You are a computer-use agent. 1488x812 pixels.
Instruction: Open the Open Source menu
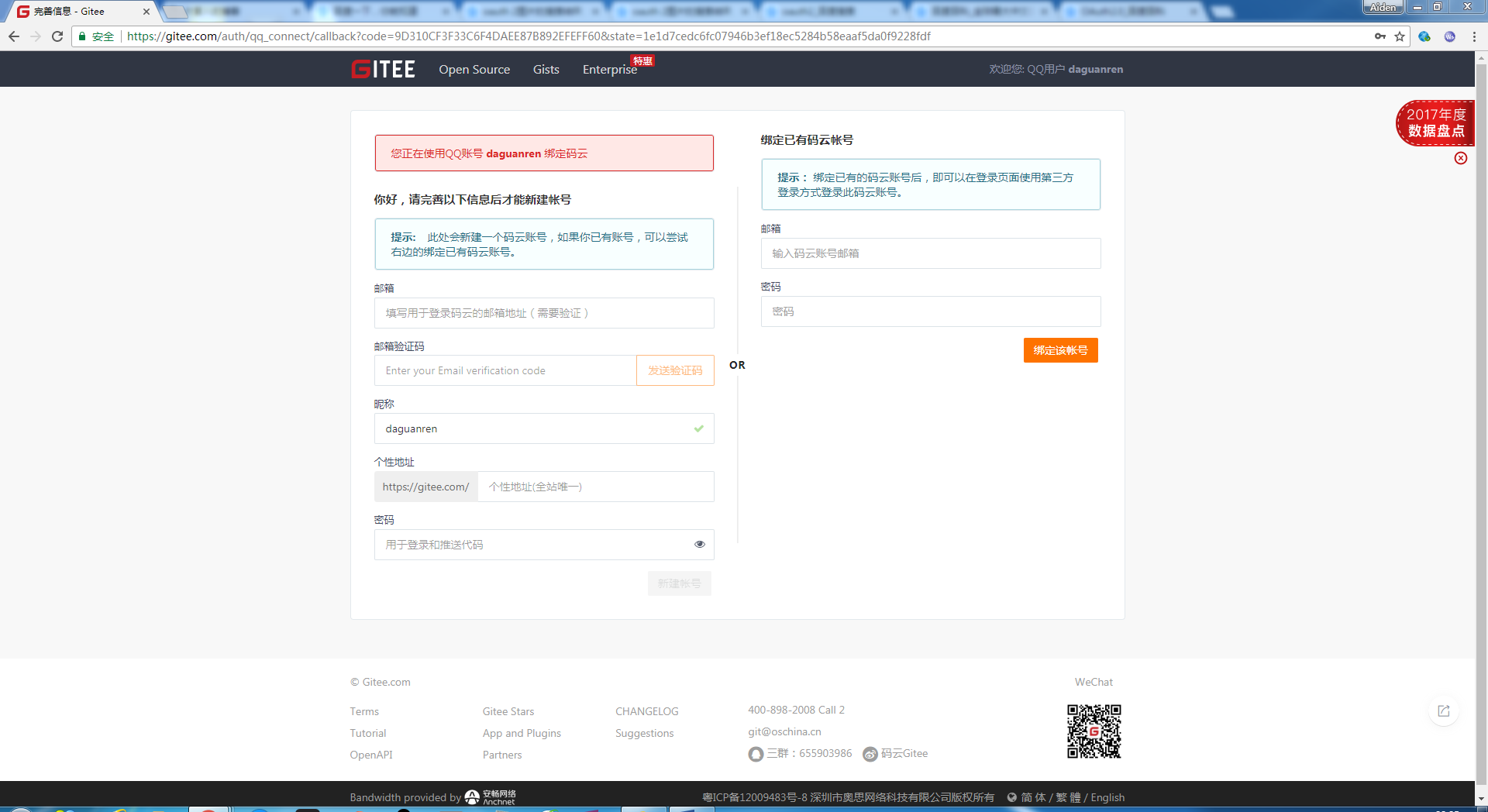click(x=474, y=70)
